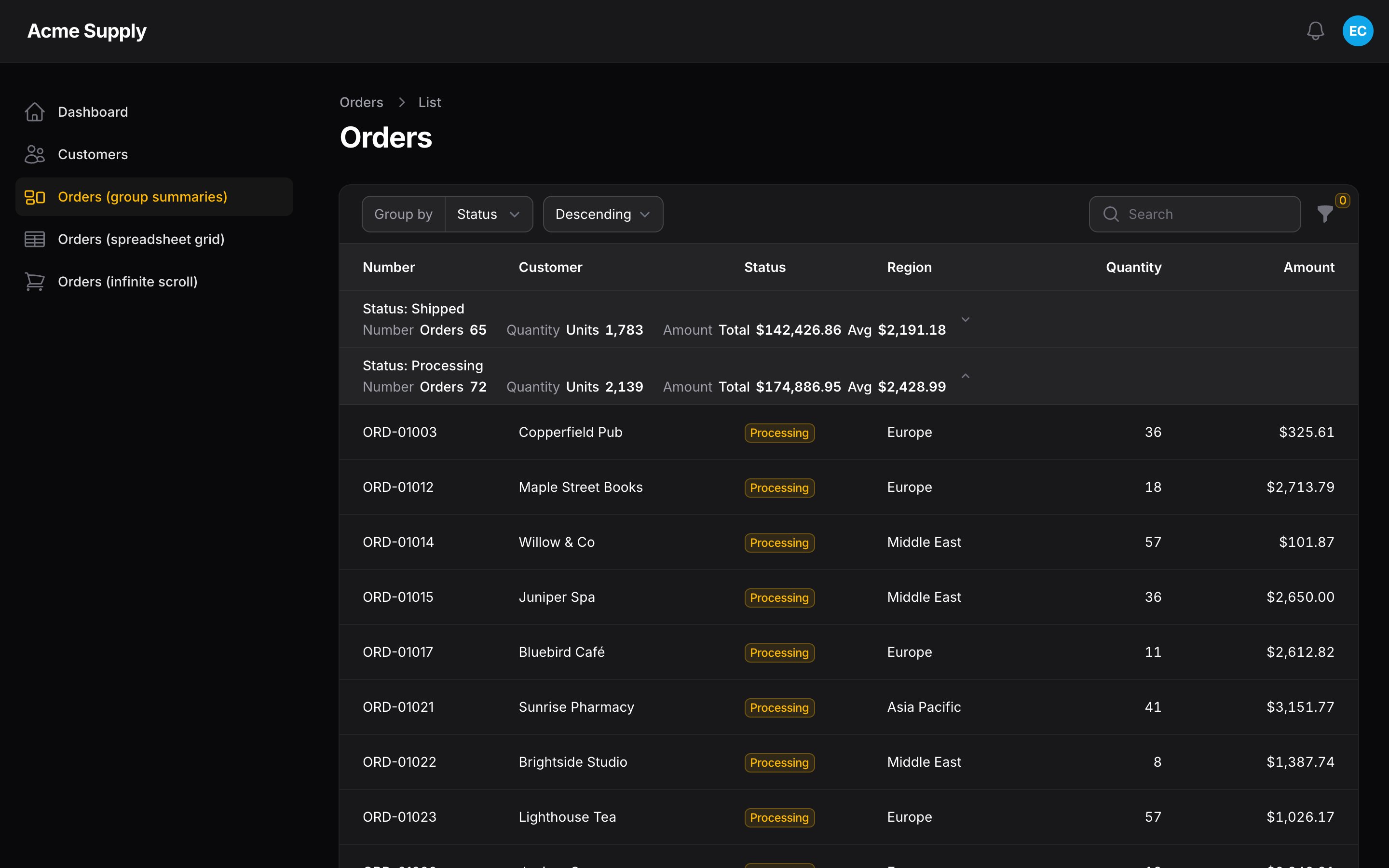The height and width of the screenshot is (868, 1389).
Task: Click Lighthouse Tea customer cell
Action: point(567,817)
